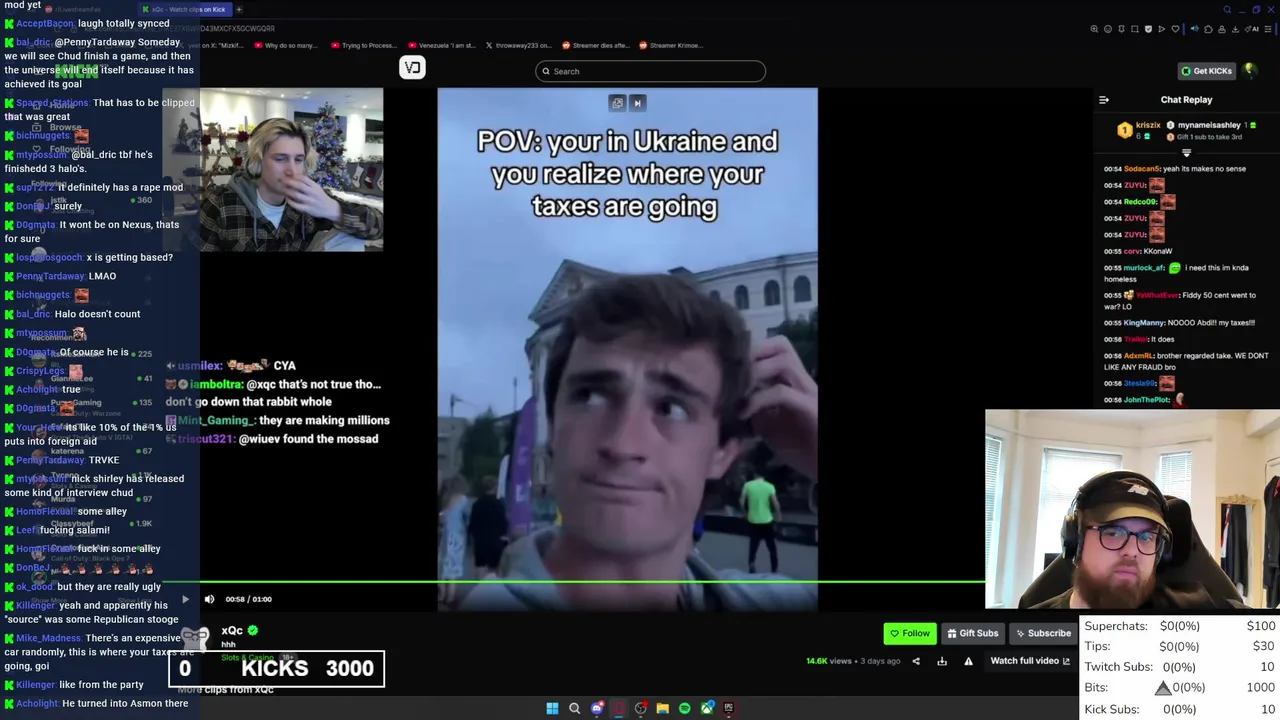Open File Explorer from the taskbar
The height and width of the screenshot is (720, 1280).
pos(662,708)
